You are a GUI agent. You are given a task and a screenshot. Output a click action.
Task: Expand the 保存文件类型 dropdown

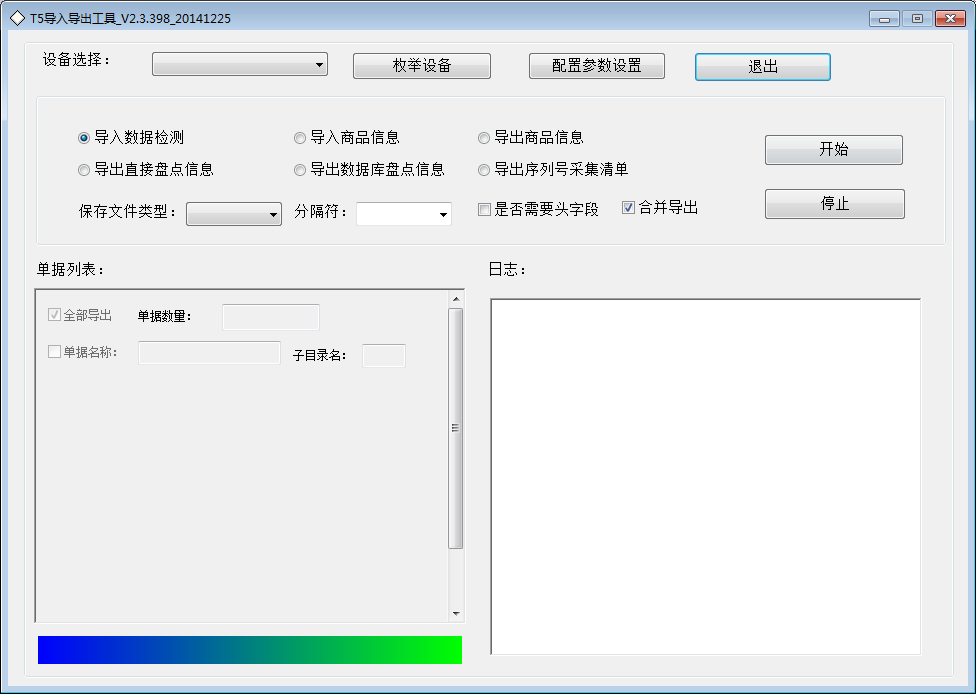pyautogui.click(x=234, y=214)
